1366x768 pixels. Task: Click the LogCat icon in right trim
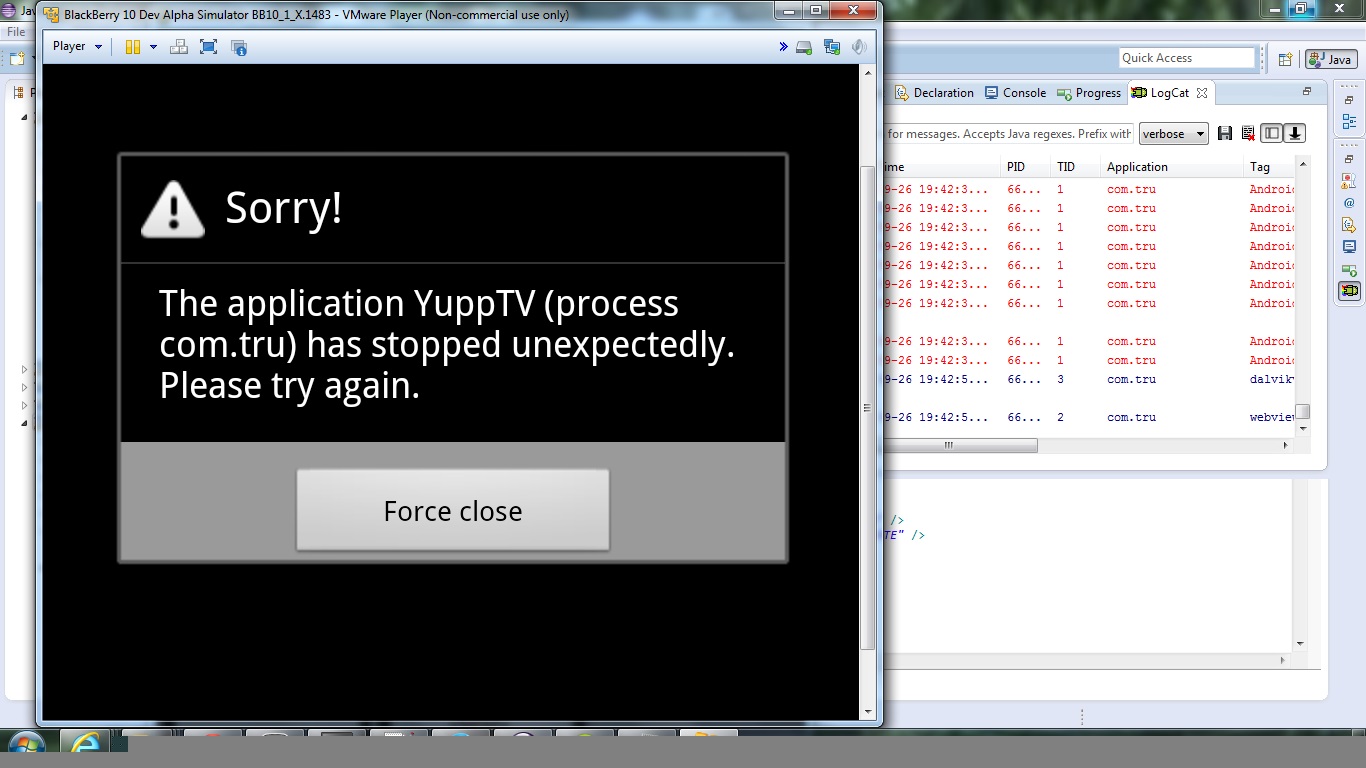point(1349,291)
